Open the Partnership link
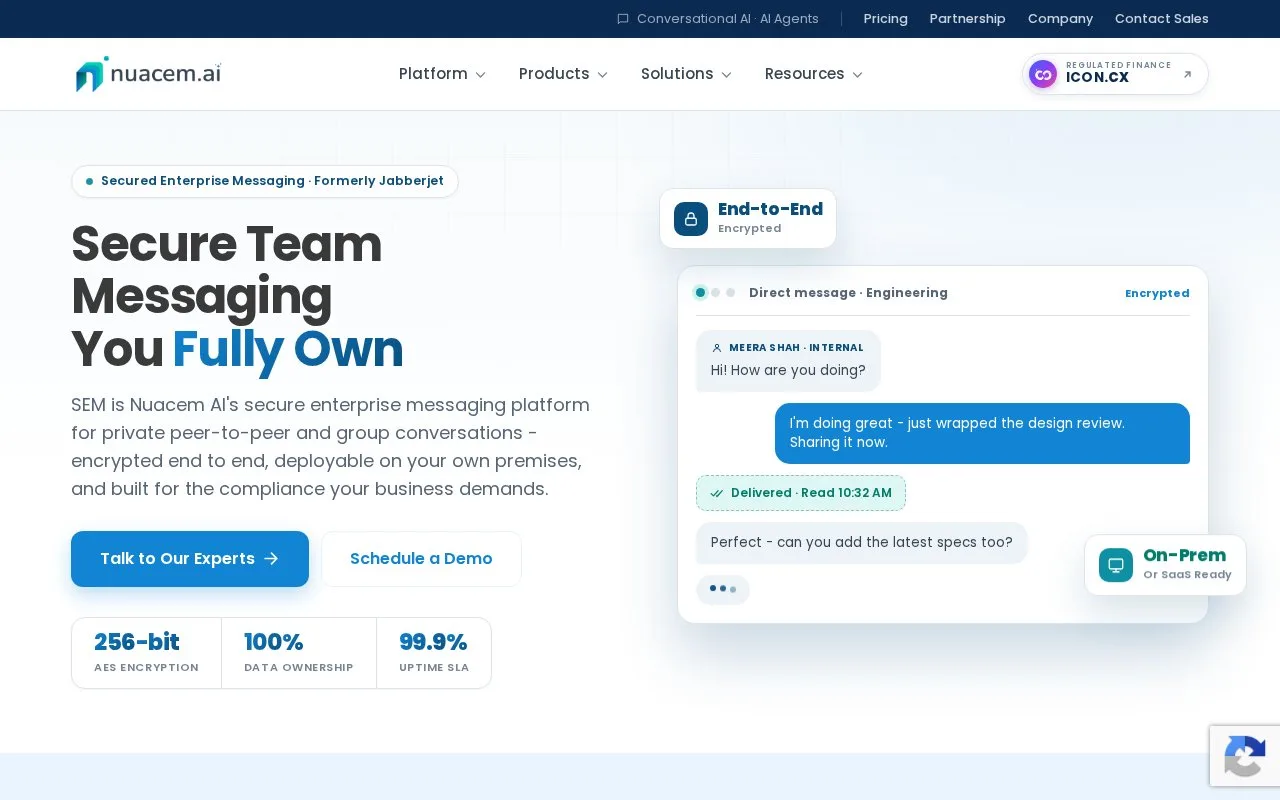Screen dimensions: 1280x800 click(968, 19)
